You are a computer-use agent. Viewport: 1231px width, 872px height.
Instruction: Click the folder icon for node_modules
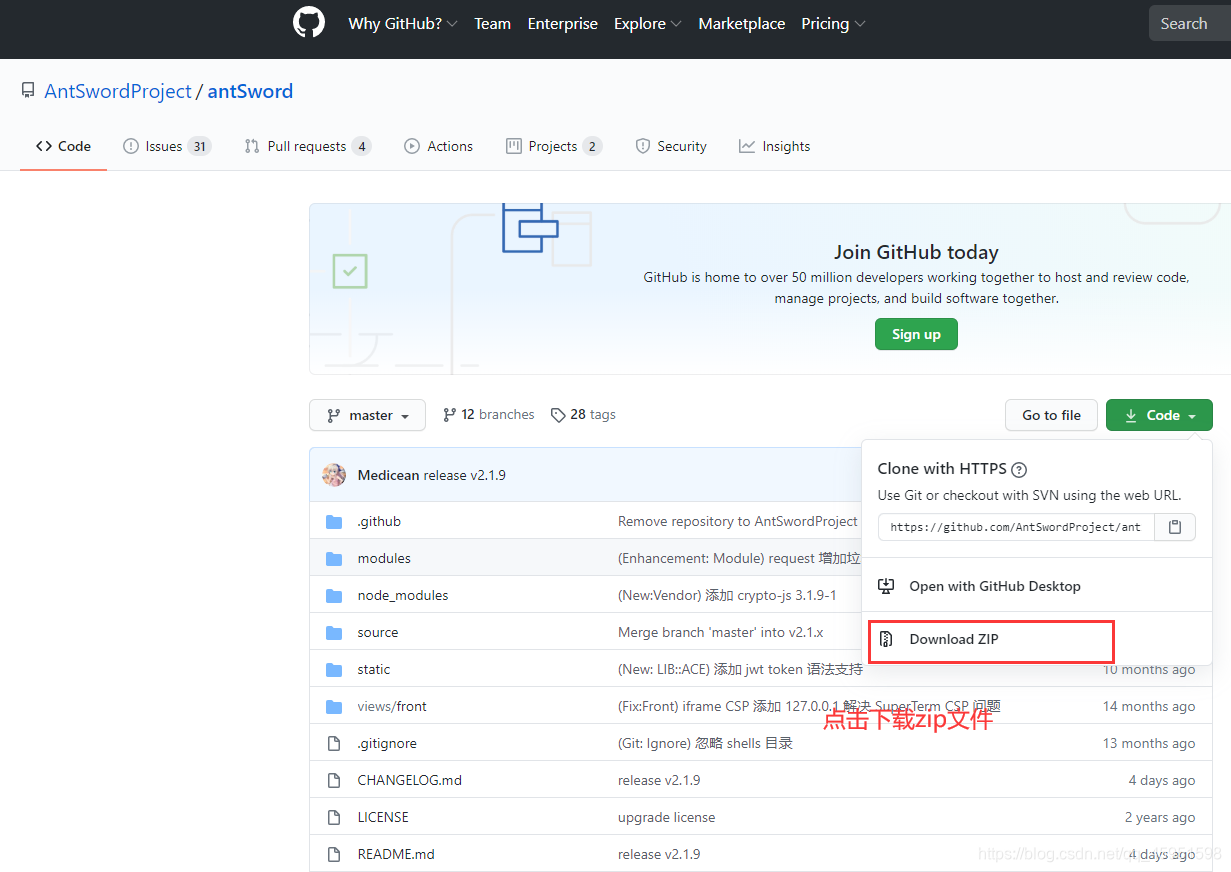point(334,595)
